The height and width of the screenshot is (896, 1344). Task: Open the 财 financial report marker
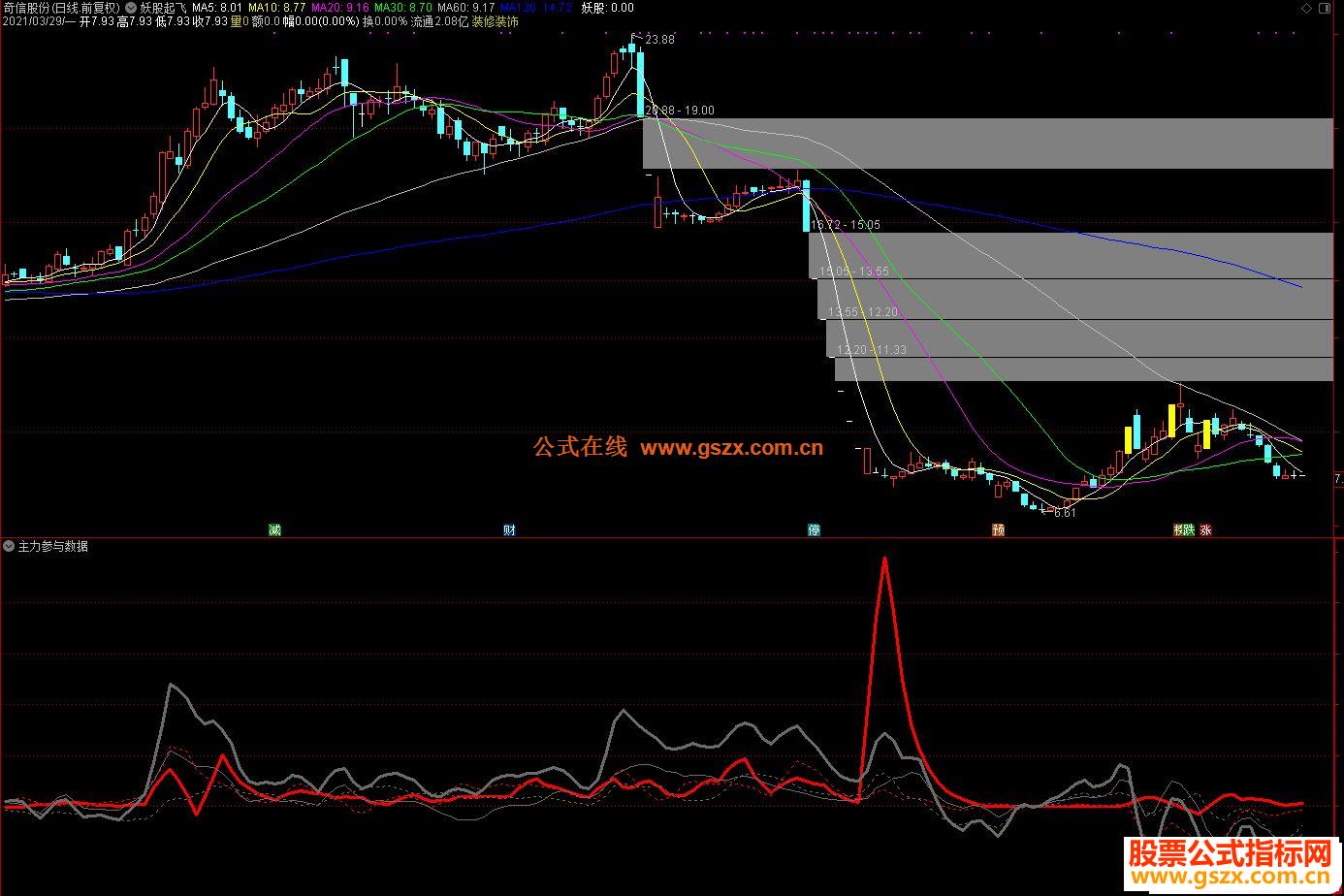(509, 529)
